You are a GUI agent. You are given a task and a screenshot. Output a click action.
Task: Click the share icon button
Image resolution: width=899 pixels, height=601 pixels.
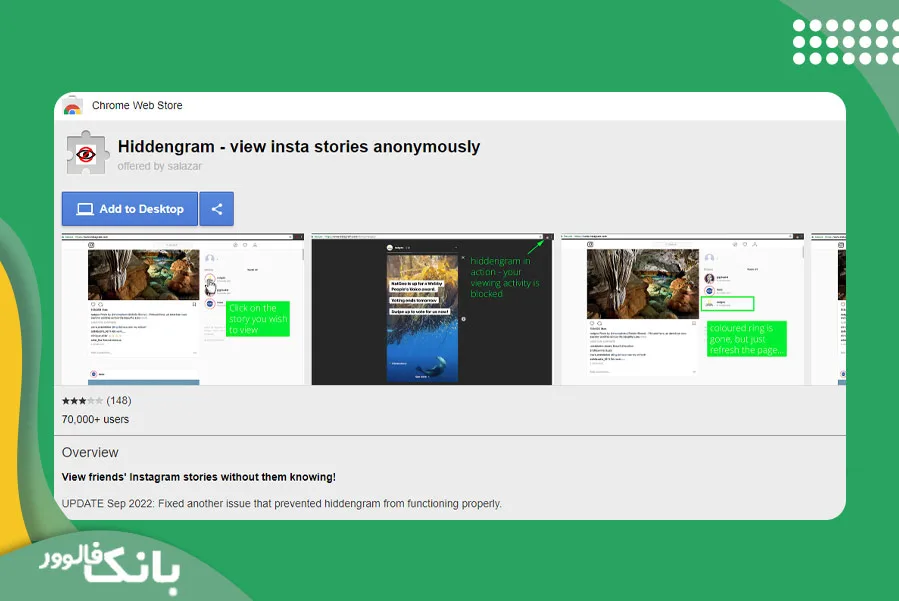click(x=217, y=209)
